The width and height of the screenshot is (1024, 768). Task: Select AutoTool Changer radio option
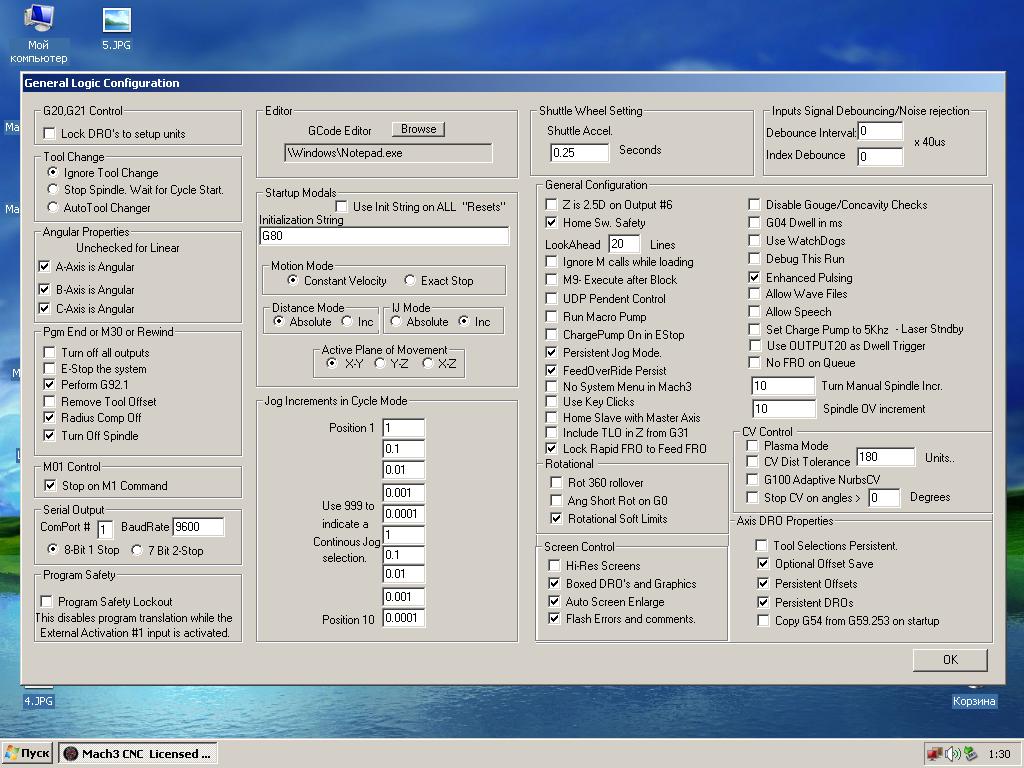click(x=53, y=208)
